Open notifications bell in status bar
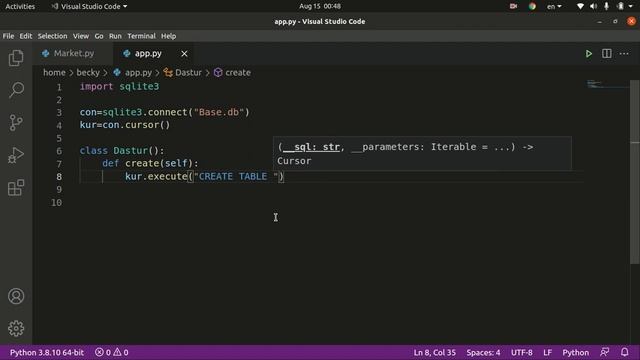This screenshot has width=640, height=360. 625,352
